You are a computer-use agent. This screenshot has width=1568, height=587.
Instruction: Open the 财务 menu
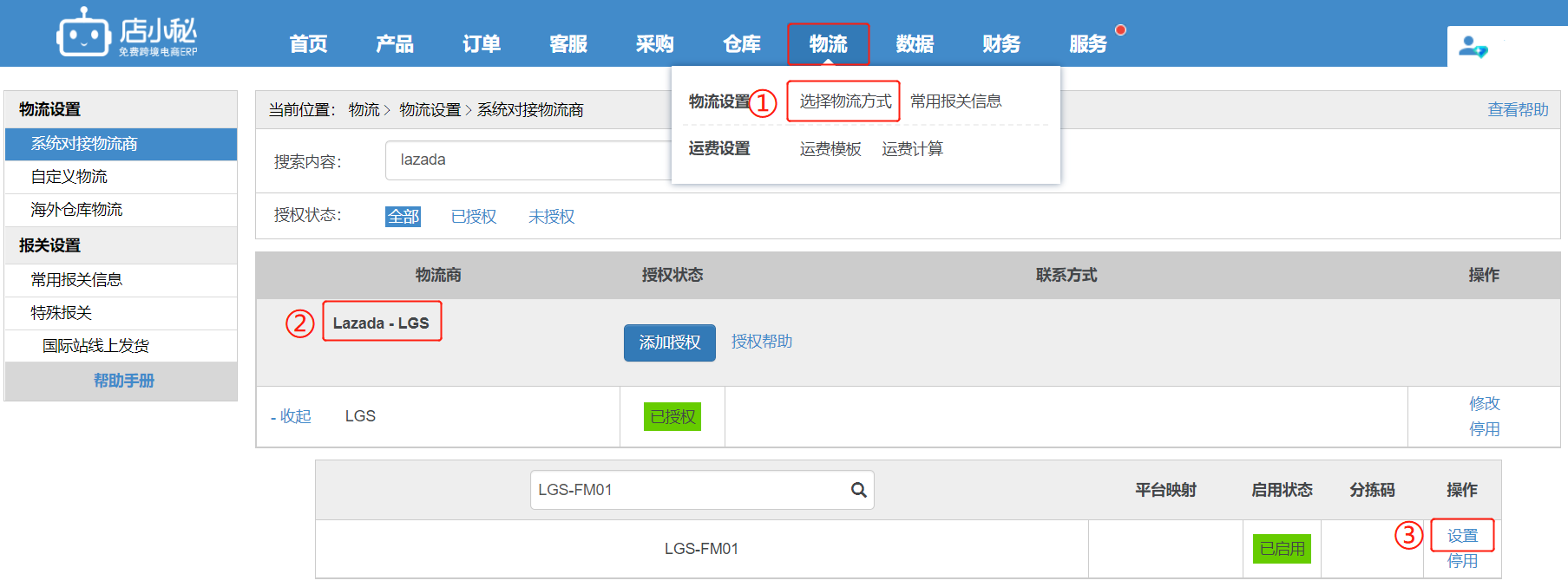pos(1001,44)
